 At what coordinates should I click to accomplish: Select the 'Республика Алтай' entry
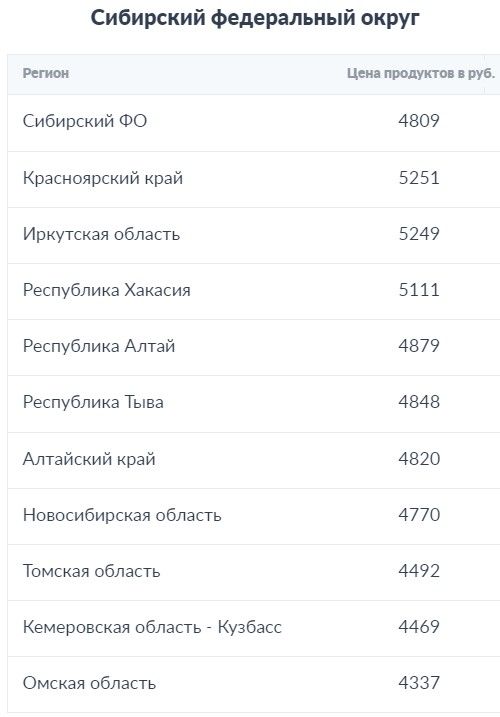(x=99, y=346)
